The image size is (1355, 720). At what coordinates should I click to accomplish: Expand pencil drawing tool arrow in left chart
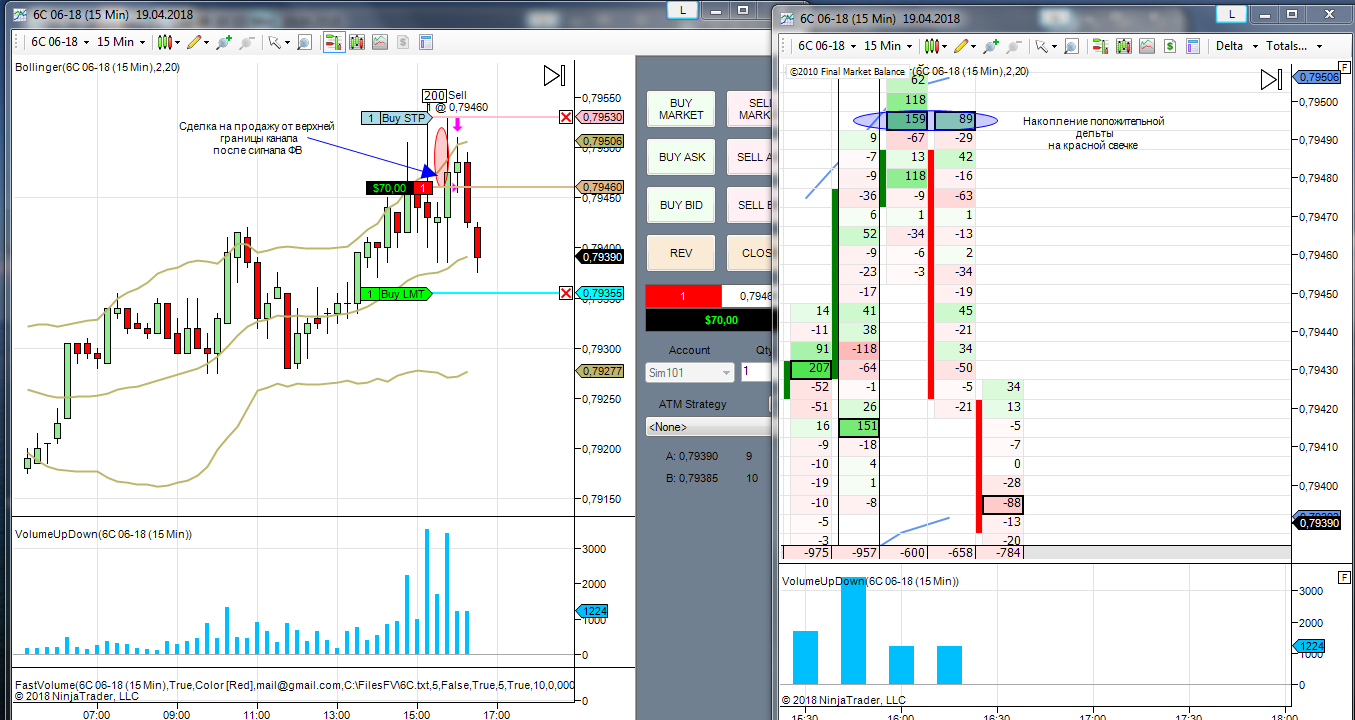tap(207, 42)
